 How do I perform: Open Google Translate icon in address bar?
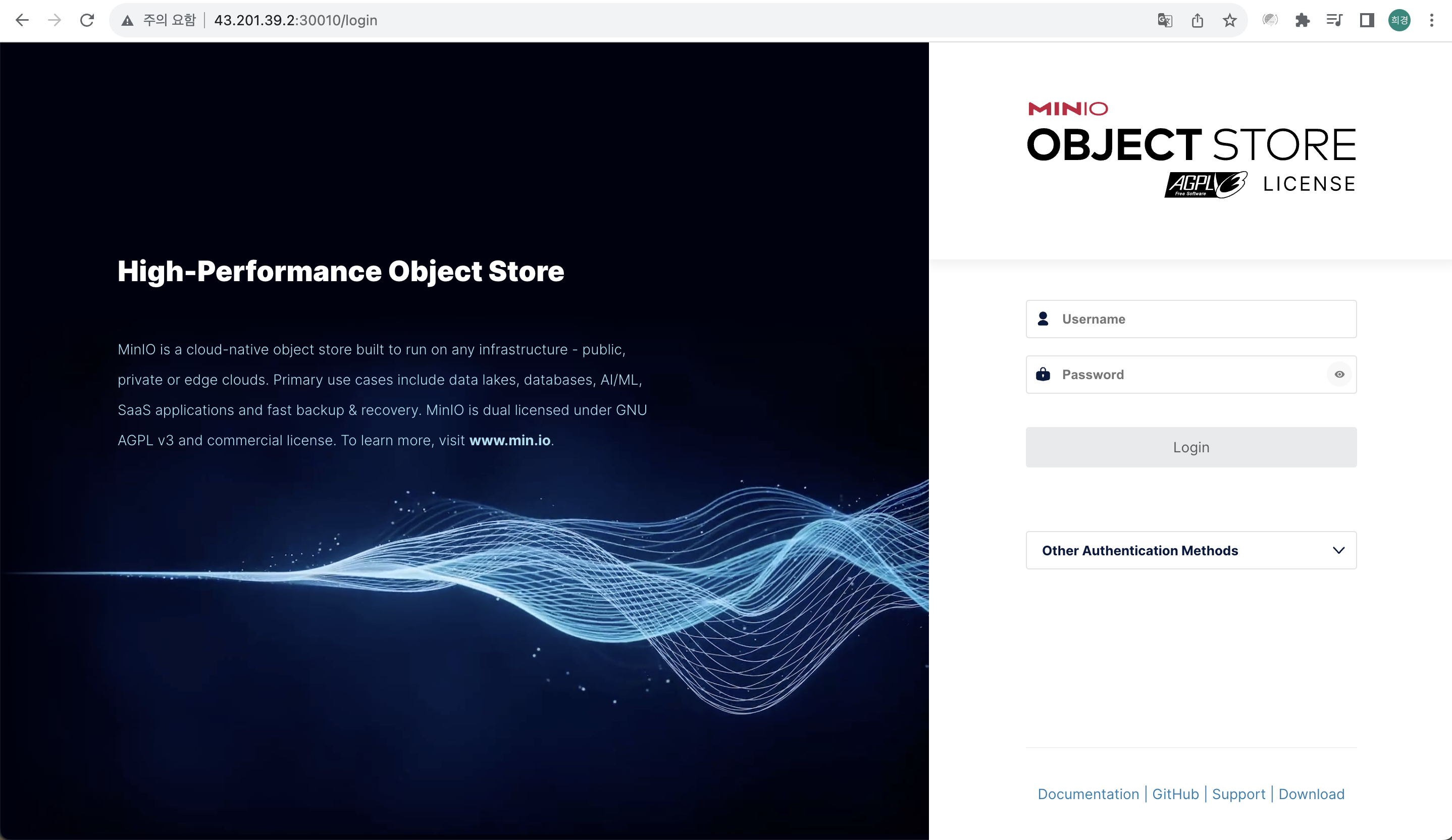(x=1165, y=20)
